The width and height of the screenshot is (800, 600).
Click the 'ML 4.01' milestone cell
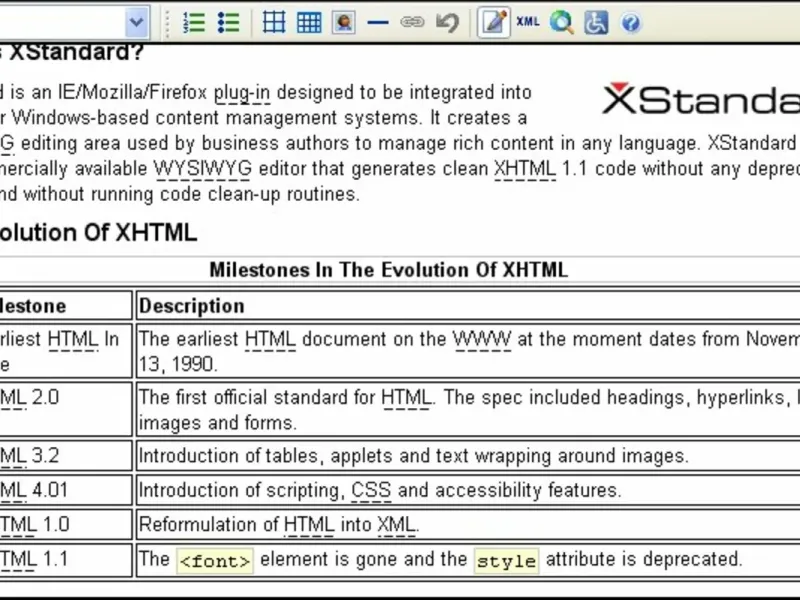click(x=65, y=490)
